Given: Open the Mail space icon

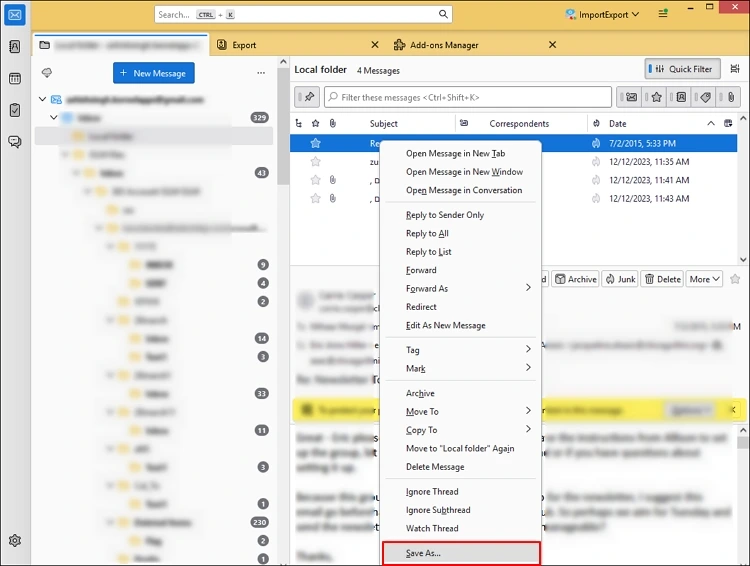Looking at the screenshot, I should [15, 15].
